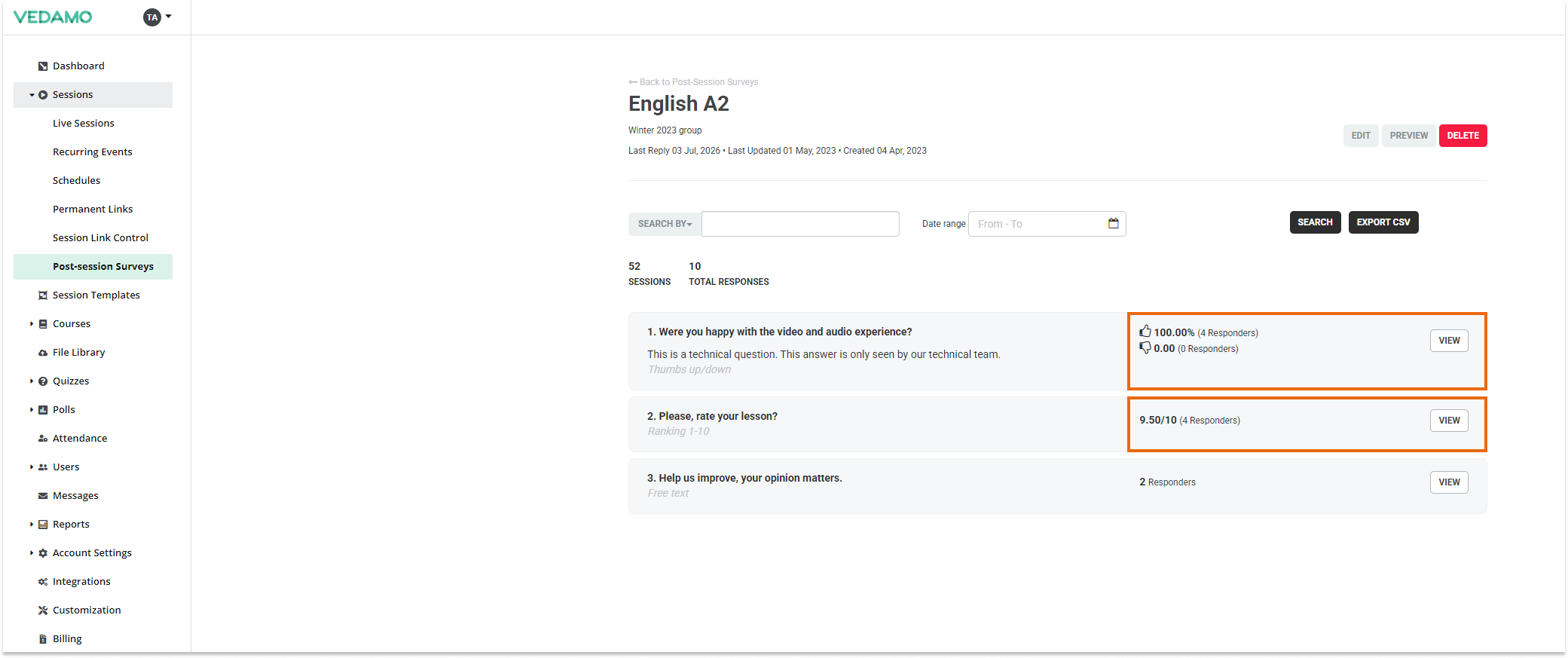1568x658 pixels.
Task: View responses for video and audio question
Action: [1449, 341]
